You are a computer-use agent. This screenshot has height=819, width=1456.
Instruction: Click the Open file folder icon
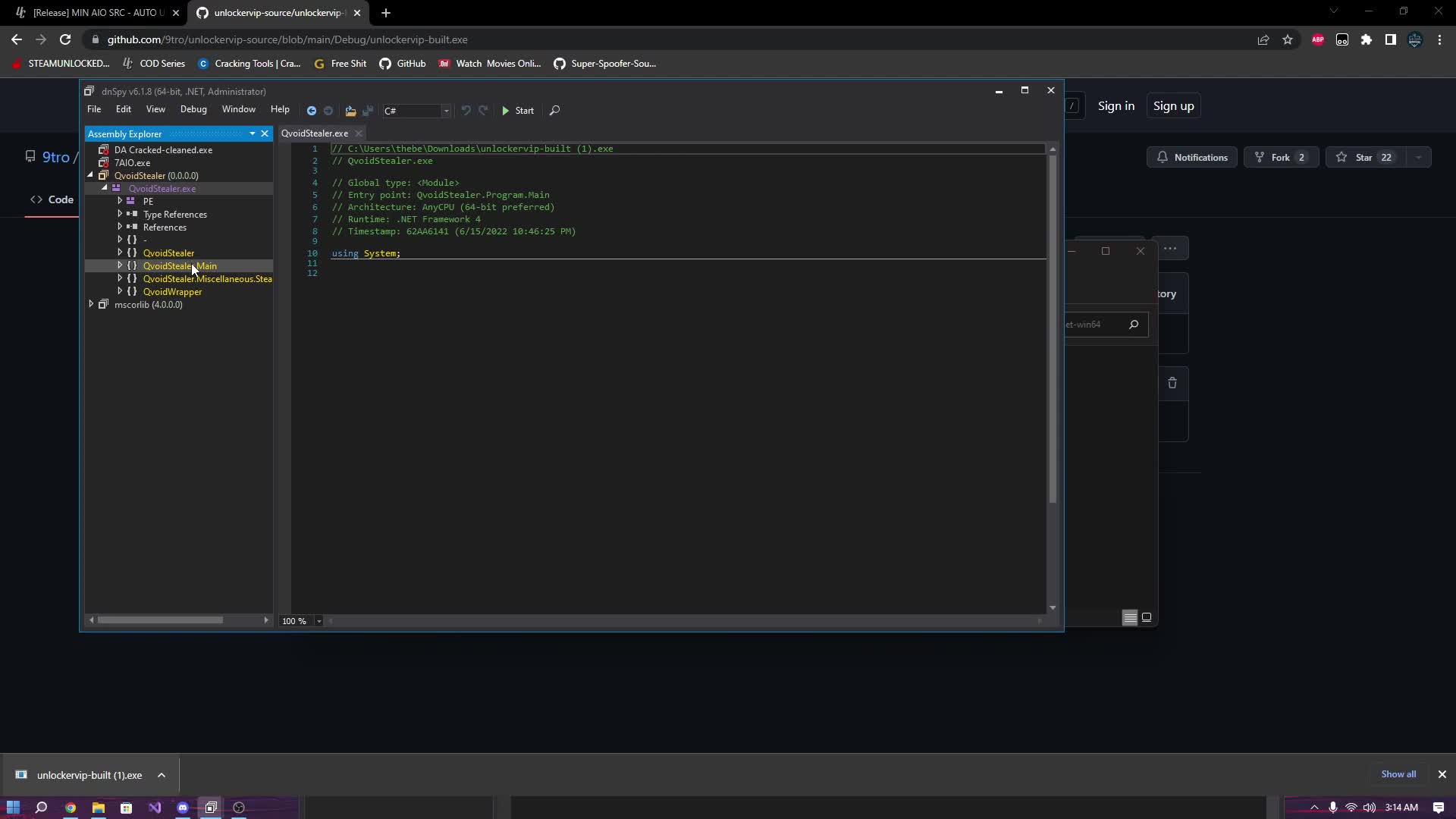click(x=350, y=111)
